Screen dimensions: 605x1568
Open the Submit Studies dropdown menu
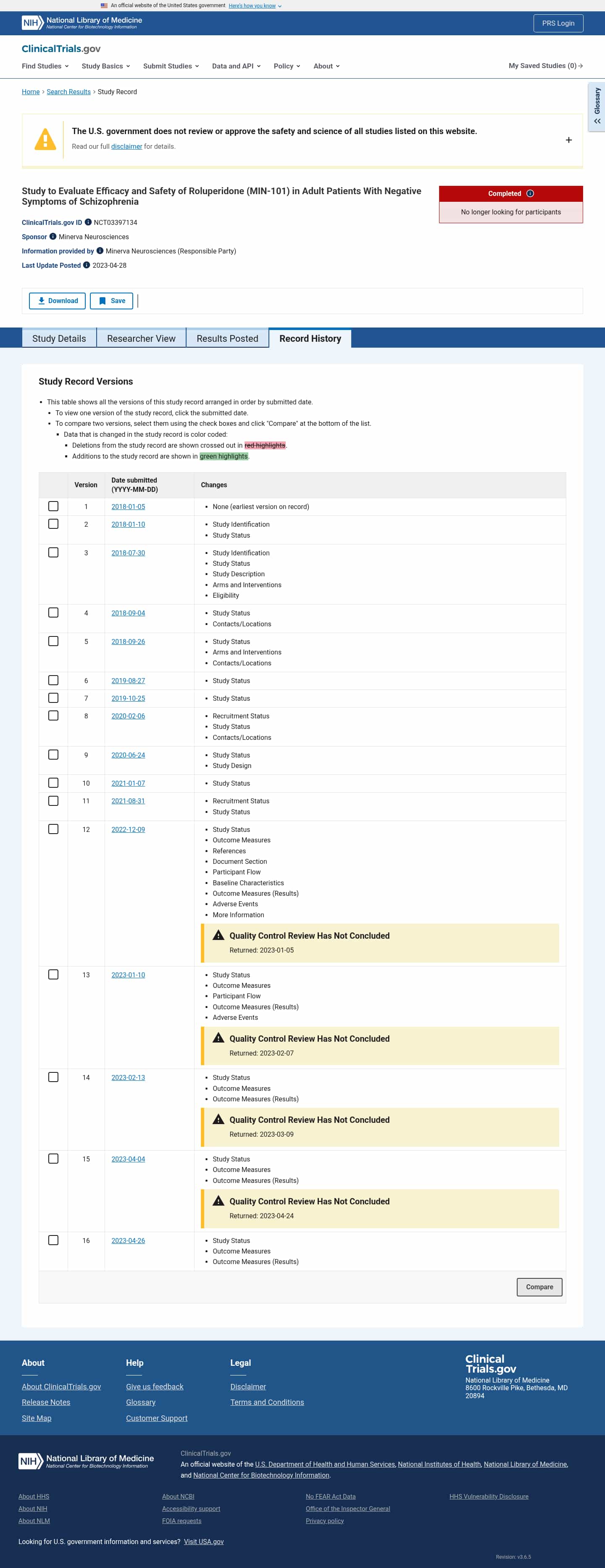[171, 66]
